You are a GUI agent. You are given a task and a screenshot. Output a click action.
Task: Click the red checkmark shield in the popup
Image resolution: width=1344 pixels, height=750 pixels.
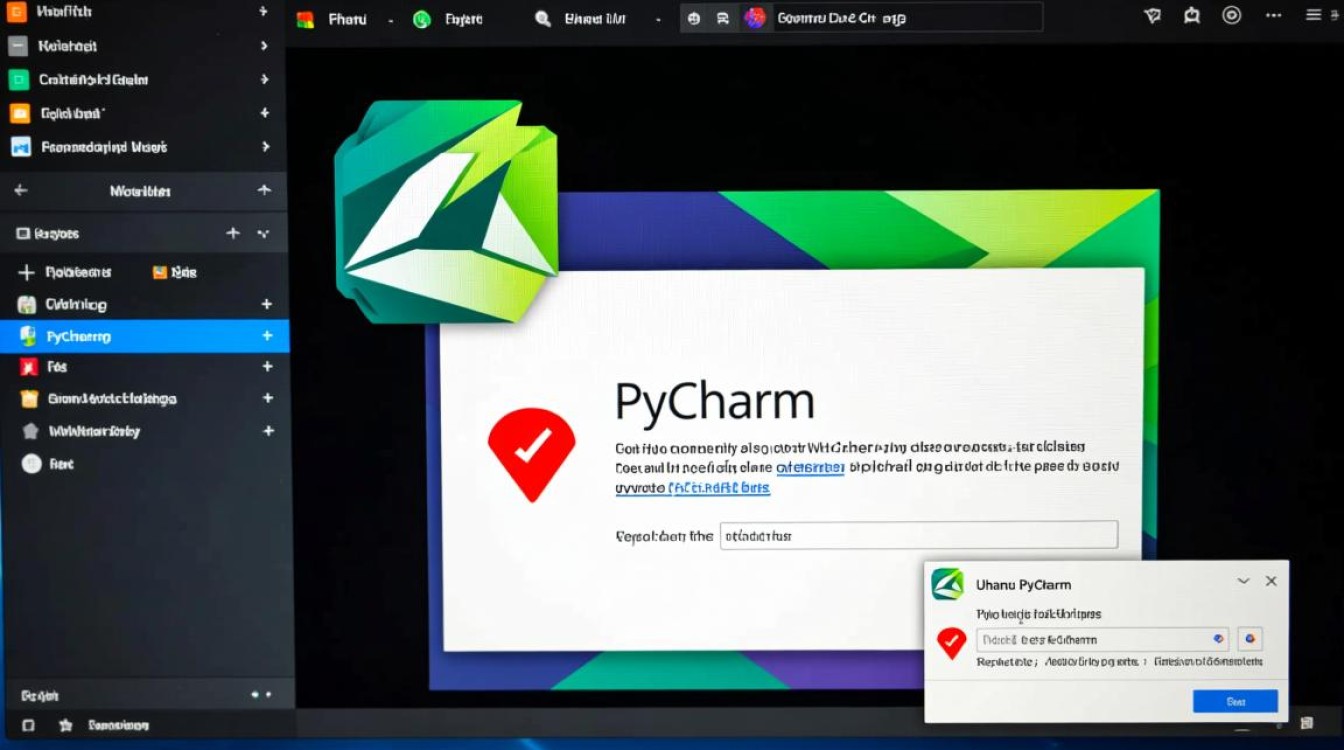tap(951, 642)
